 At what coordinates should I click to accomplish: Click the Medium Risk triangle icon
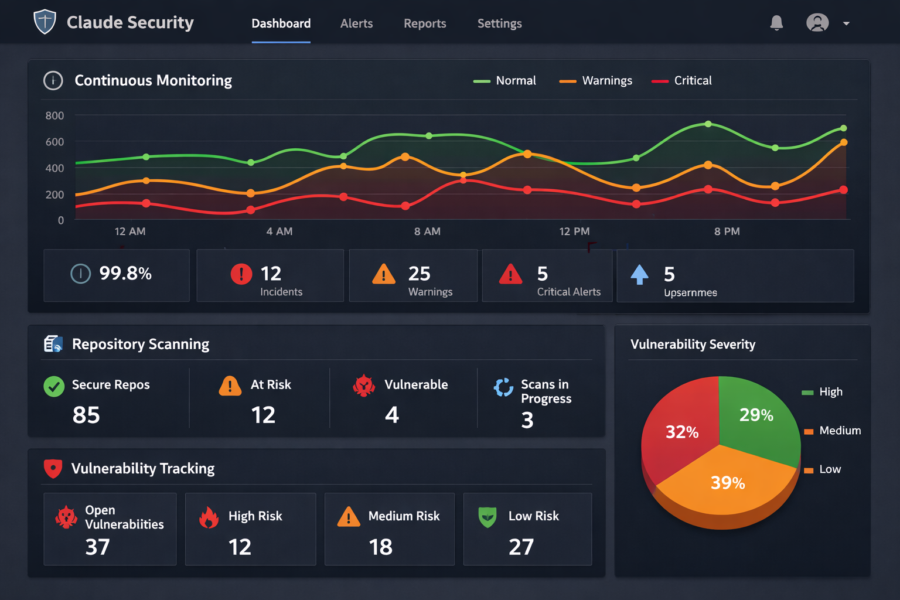(x=348, y=517)
